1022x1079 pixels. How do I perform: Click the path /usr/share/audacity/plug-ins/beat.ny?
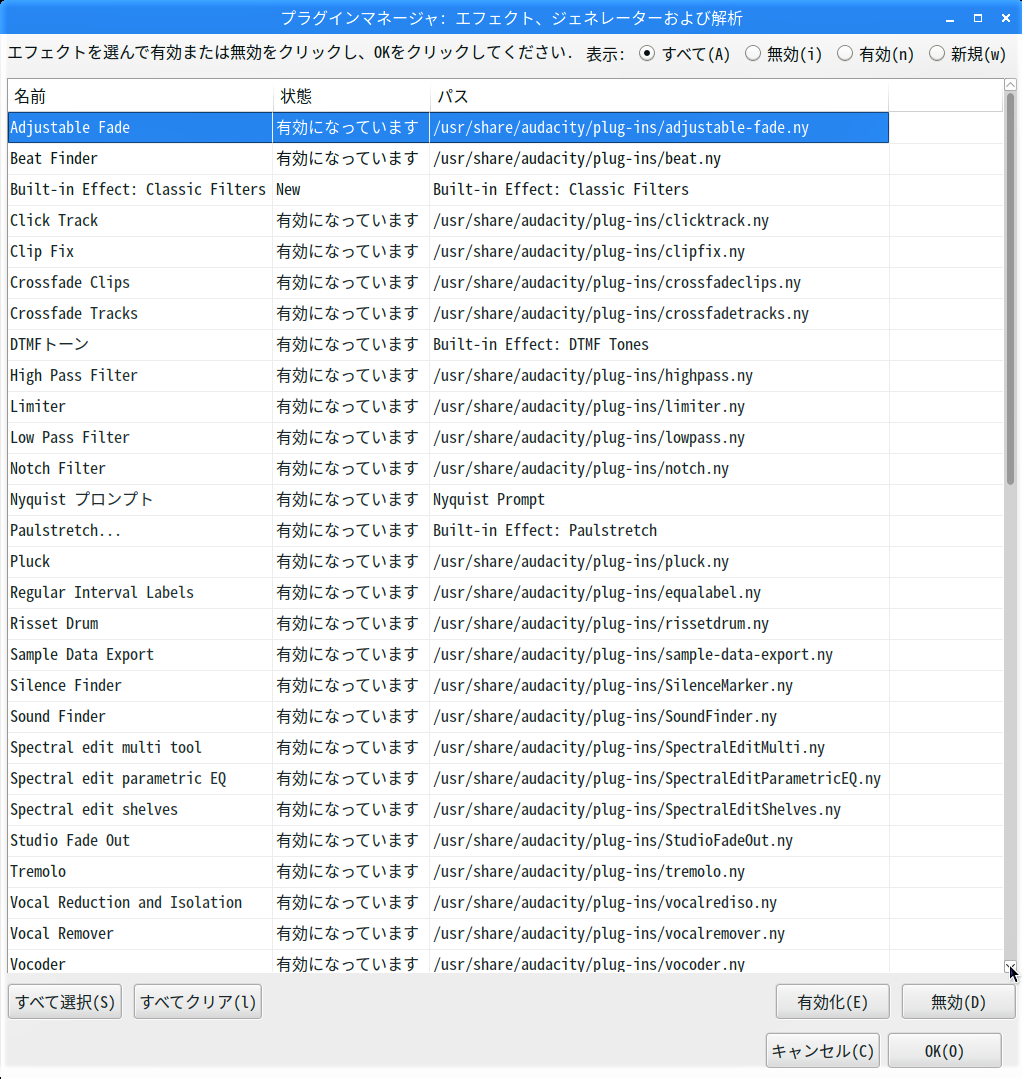coord(577,158)
